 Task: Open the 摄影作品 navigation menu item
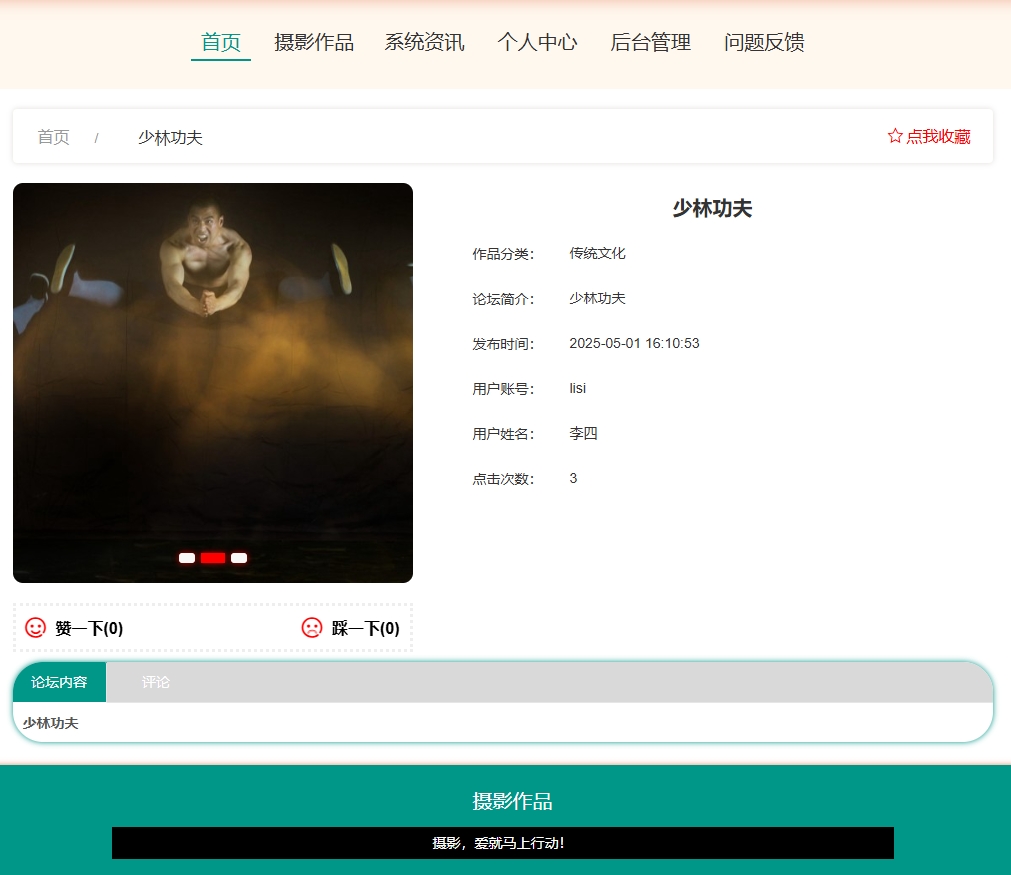(x=313, y=42)
